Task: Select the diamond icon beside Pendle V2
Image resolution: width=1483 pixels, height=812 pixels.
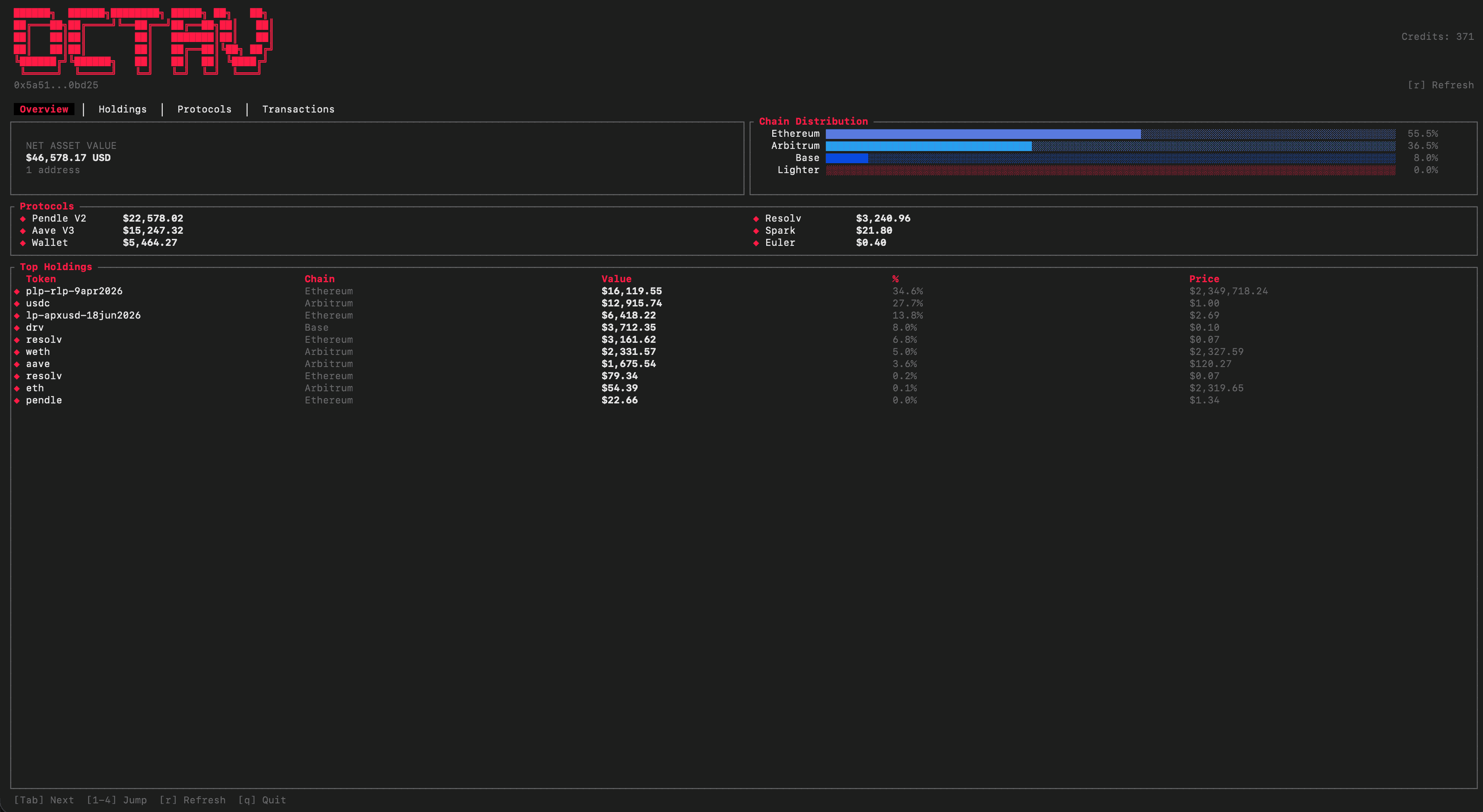Action: tap(23, 218)
